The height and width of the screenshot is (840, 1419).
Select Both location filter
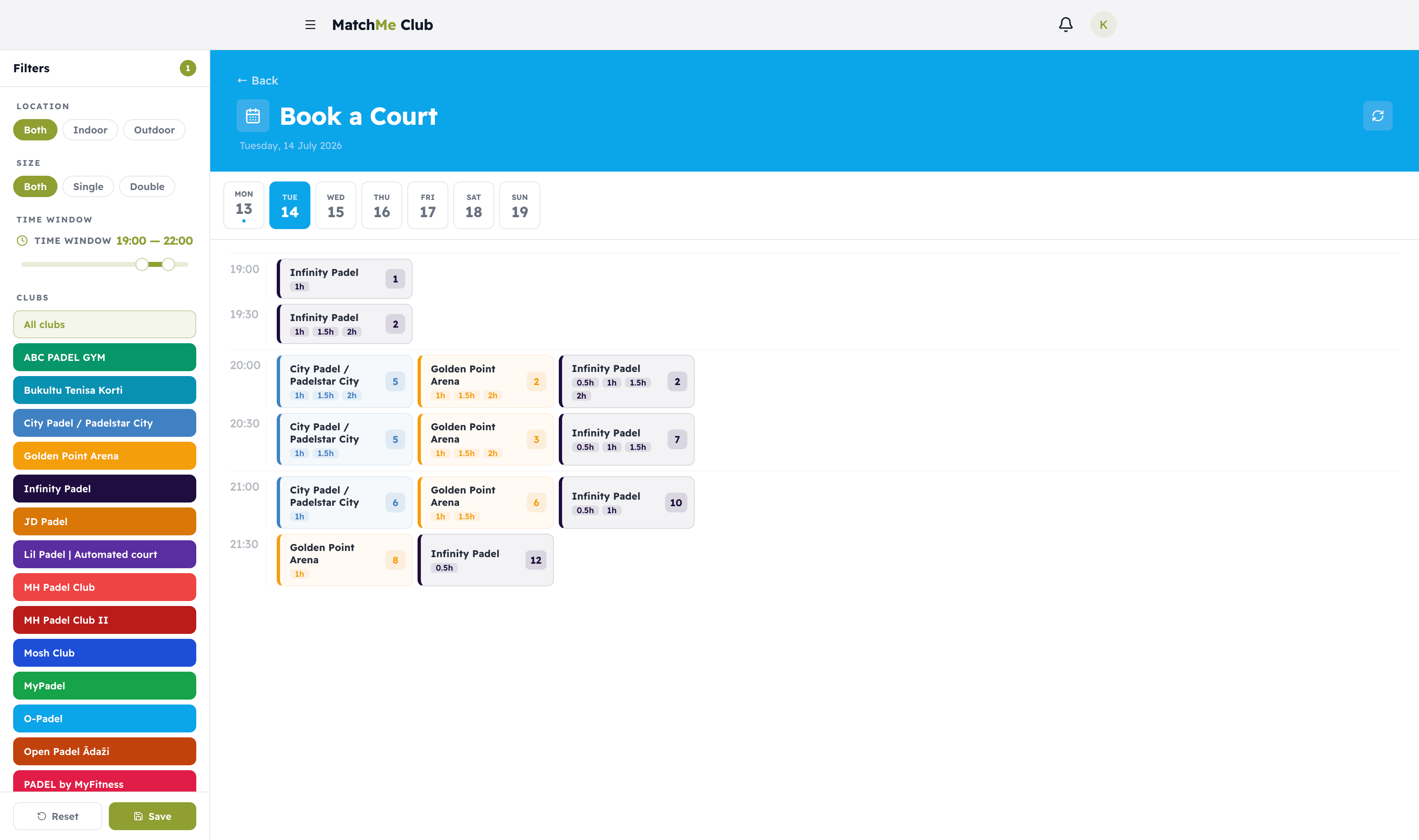(35, 130)
